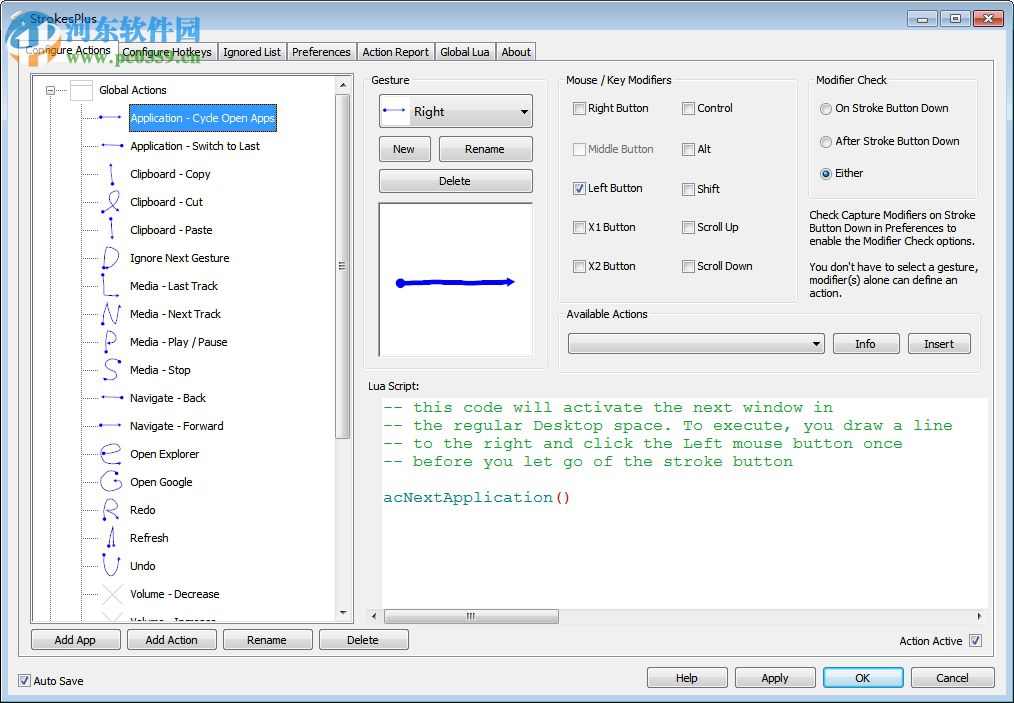This screenshot has height=703, width=1014.
Task: Select On Stroke Button Down radio option
Action: point(825,108)
